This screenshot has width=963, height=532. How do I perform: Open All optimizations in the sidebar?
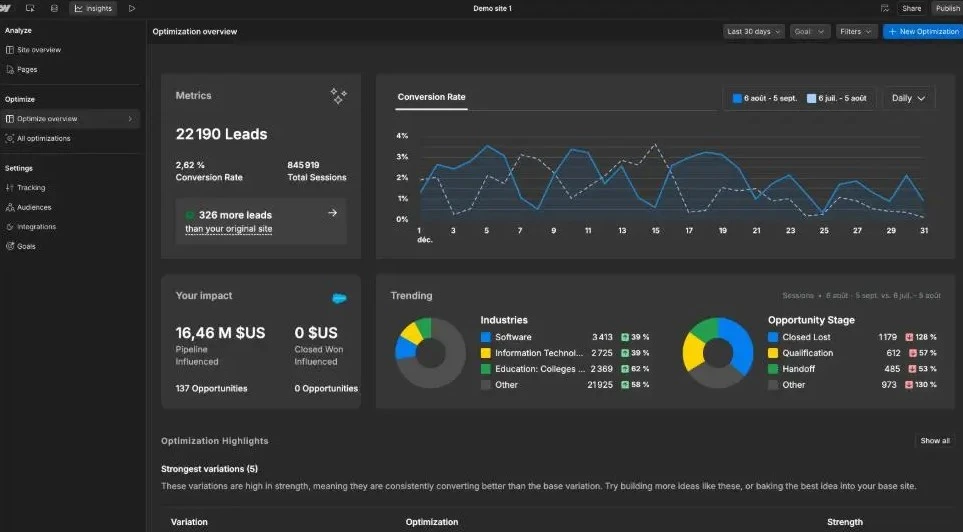click(x=44, y=138)
